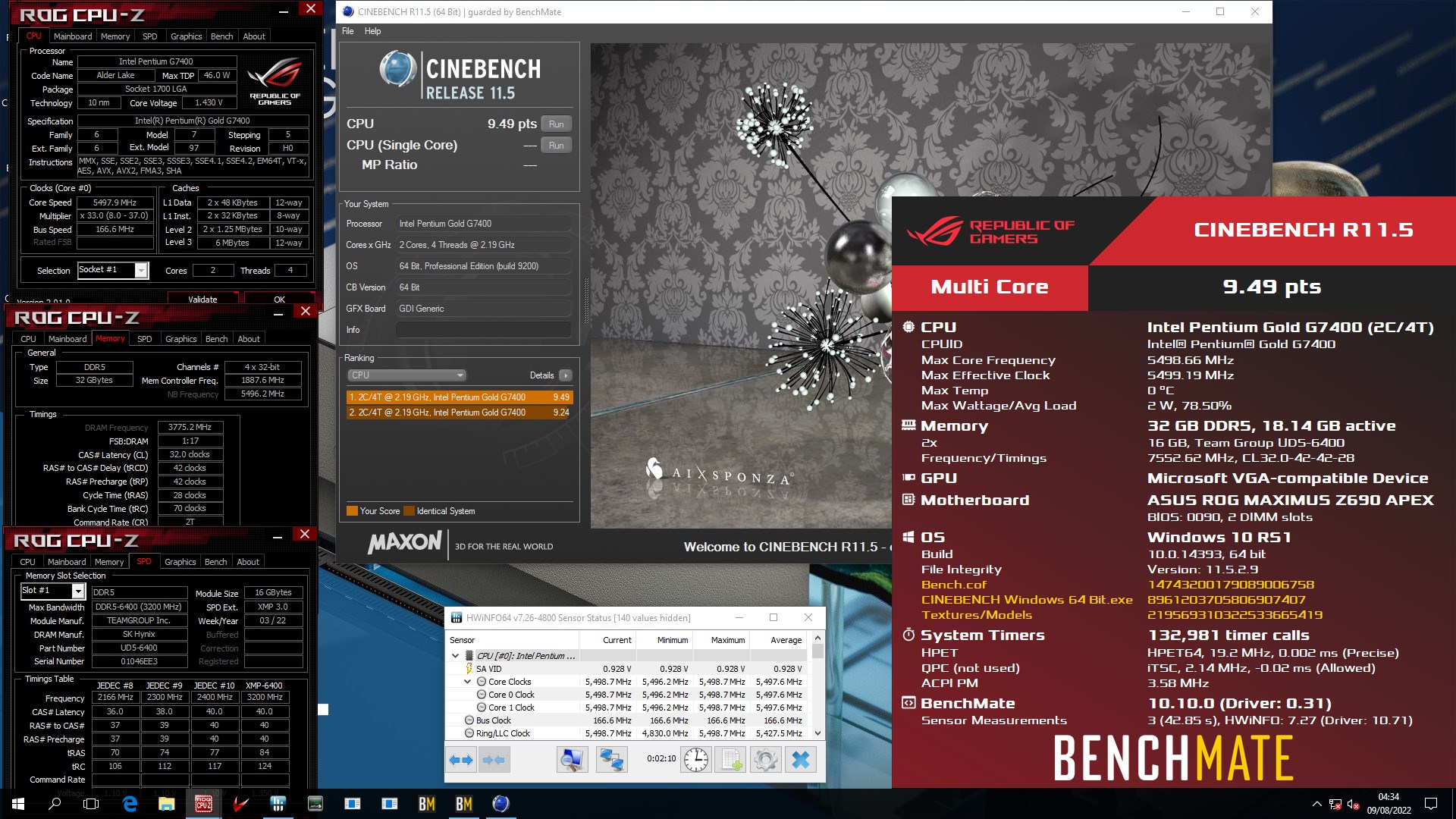Switch to Mainboard tab in top CPU-Z window
The height and width of the screenshot is (819, 1456).
tap(73, 36)
